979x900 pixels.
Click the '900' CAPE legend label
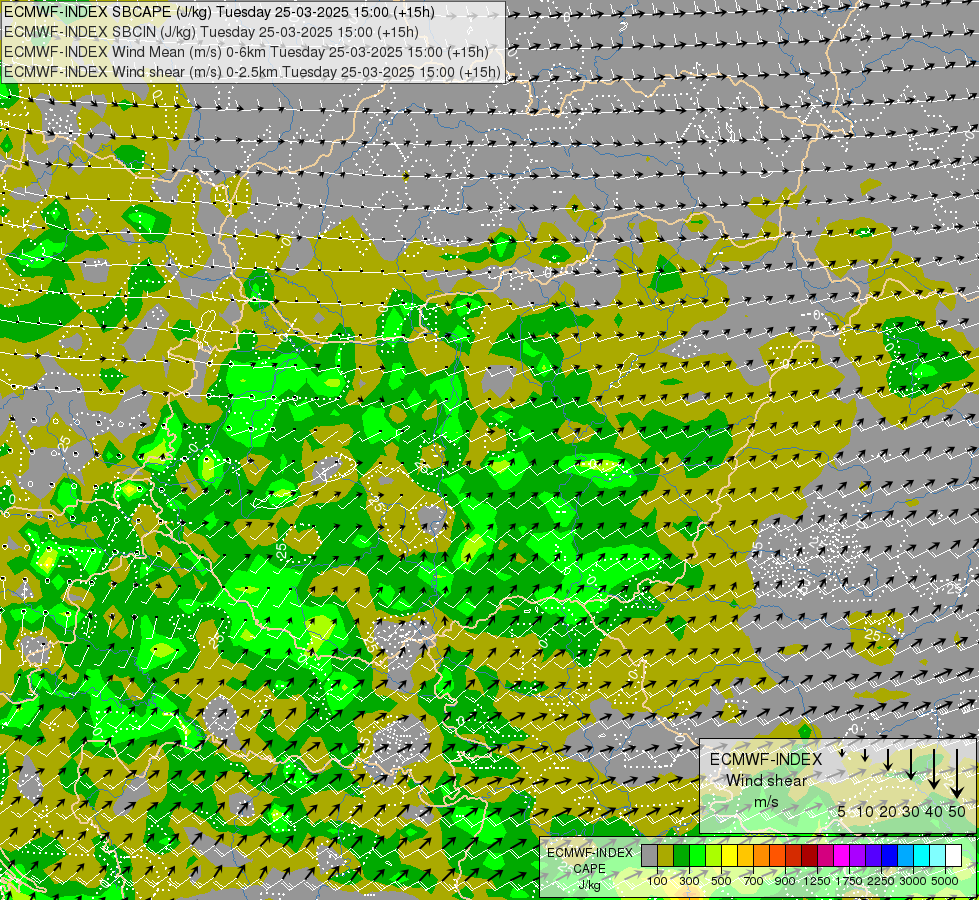click(785, 882)
